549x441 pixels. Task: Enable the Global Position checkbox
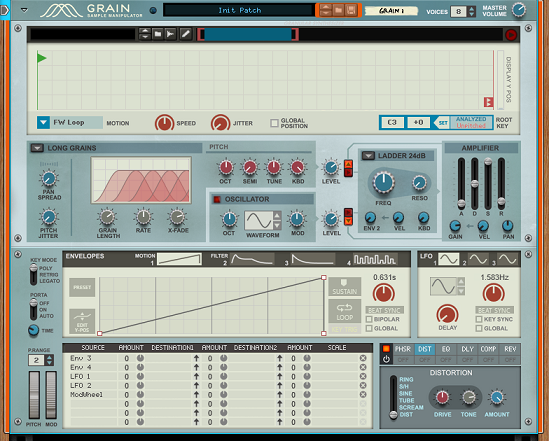(x=274, y=123)
